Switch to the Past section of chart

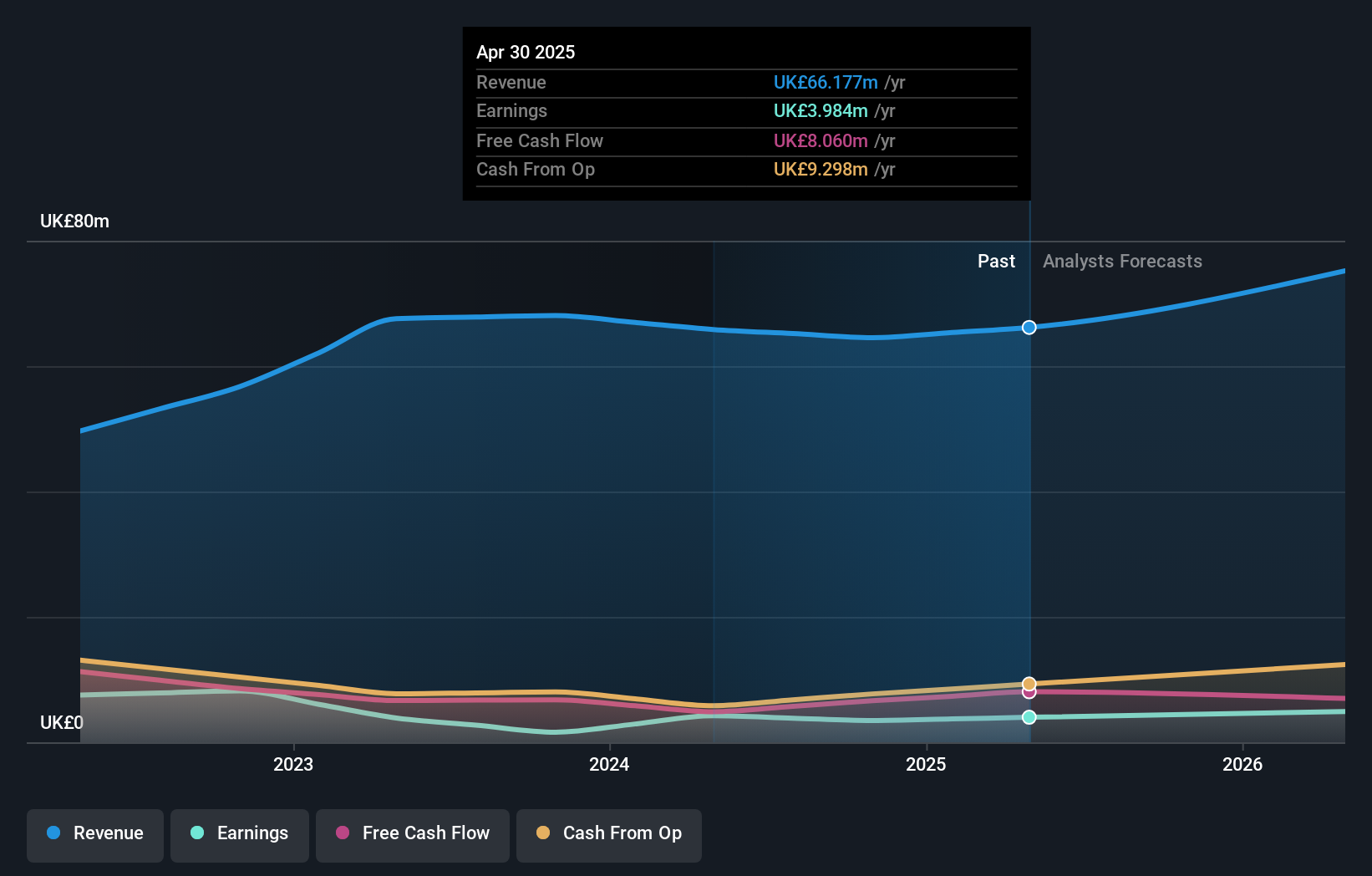point(996,261)
